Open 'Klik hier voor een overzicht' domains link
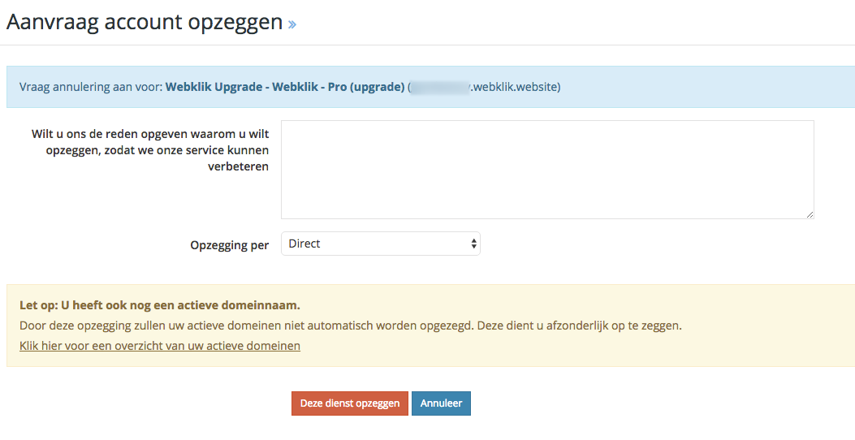This screenshot has height=440, width=855. (160, 346)
